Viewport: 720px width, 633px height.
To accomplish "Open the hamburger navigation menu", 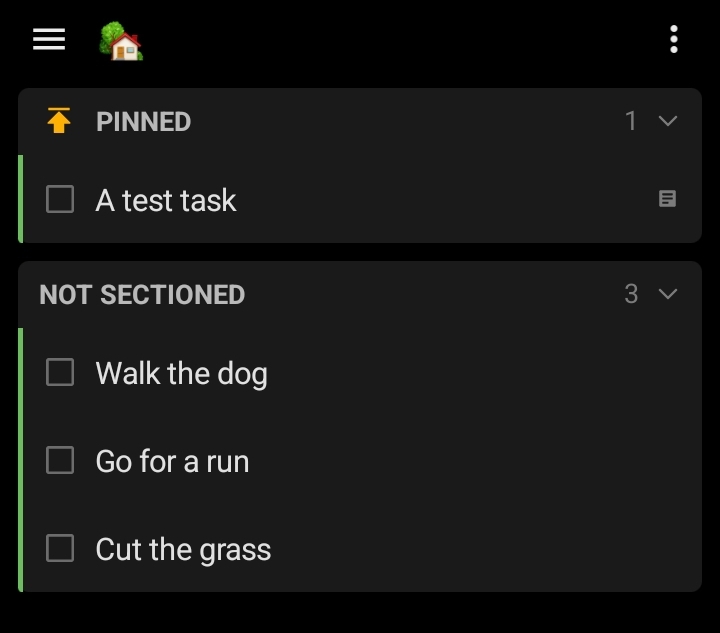I will tap(48, 39).
